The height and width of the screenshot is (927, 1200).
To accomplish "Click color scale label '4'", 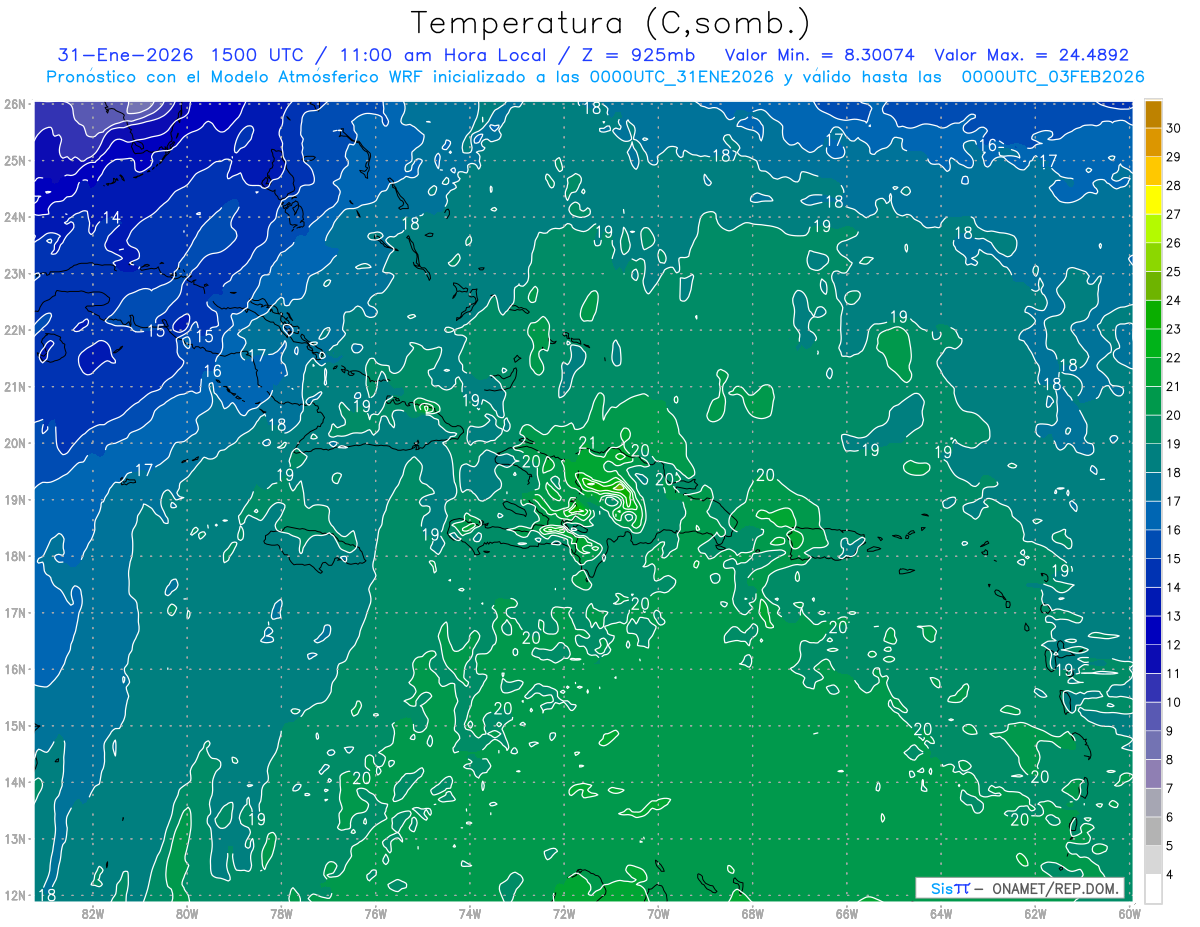I will [x=1170, y=874].
